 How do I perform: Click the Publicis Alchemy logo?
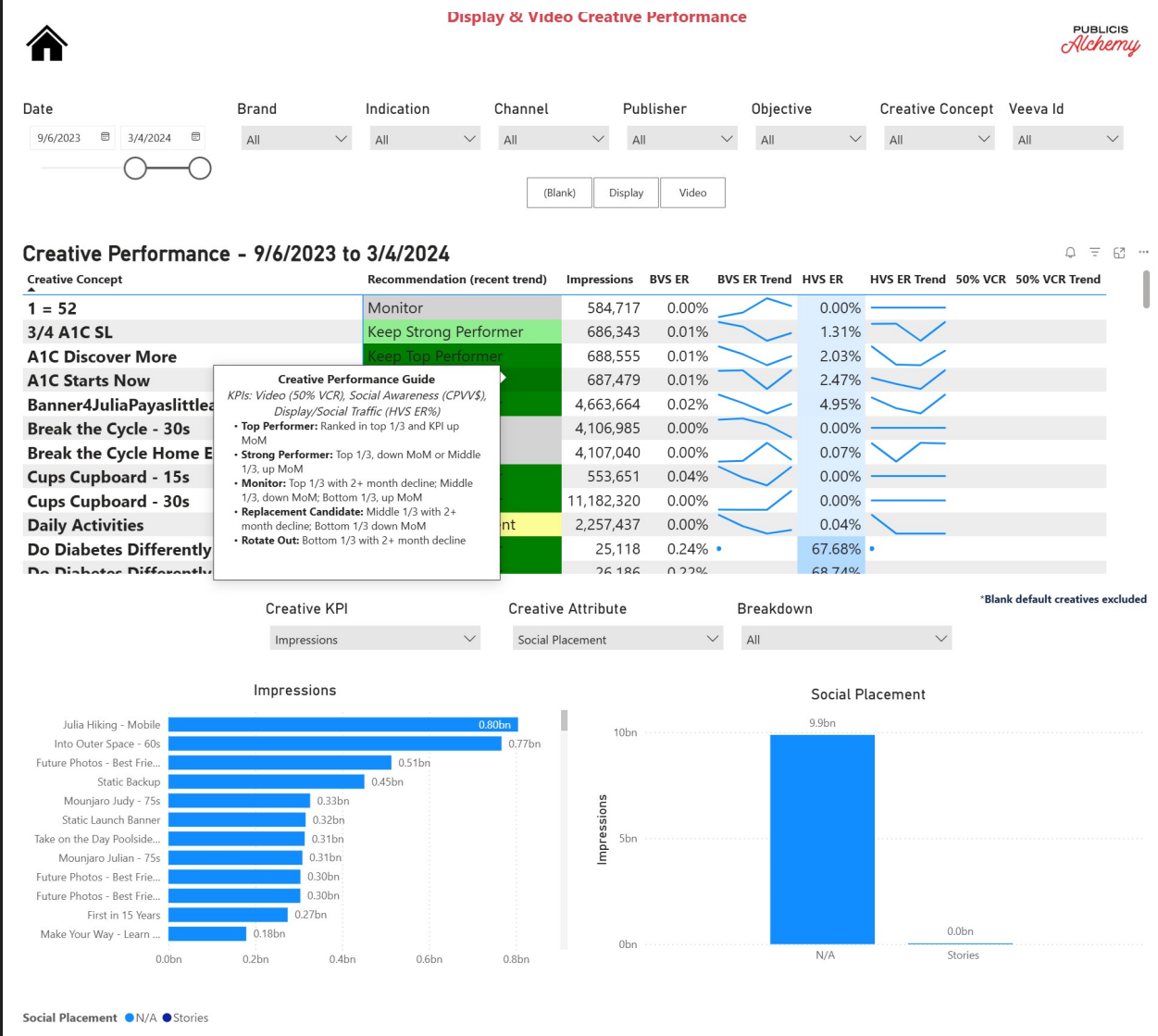[1101, 40]
